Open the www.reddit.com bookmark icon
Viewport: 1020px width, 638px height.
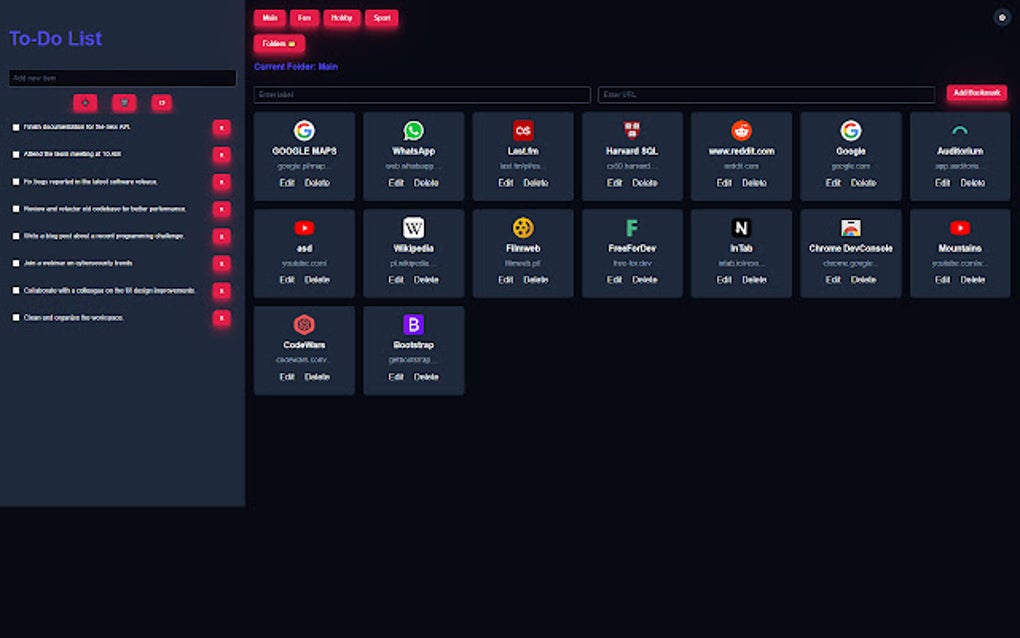click(741, 131)
